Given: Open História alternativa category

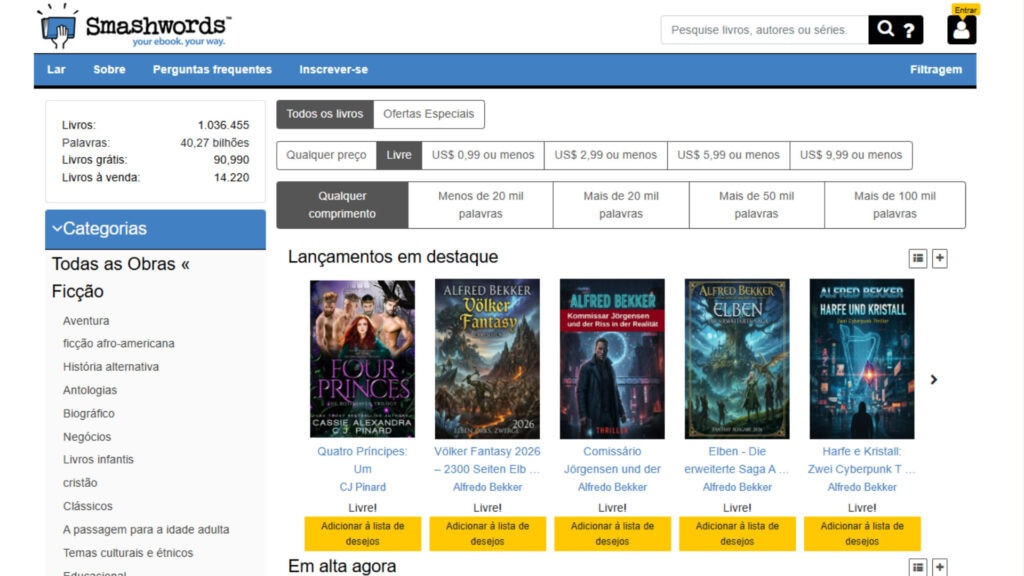Looking at the screenshot, I should coord(110,367).
